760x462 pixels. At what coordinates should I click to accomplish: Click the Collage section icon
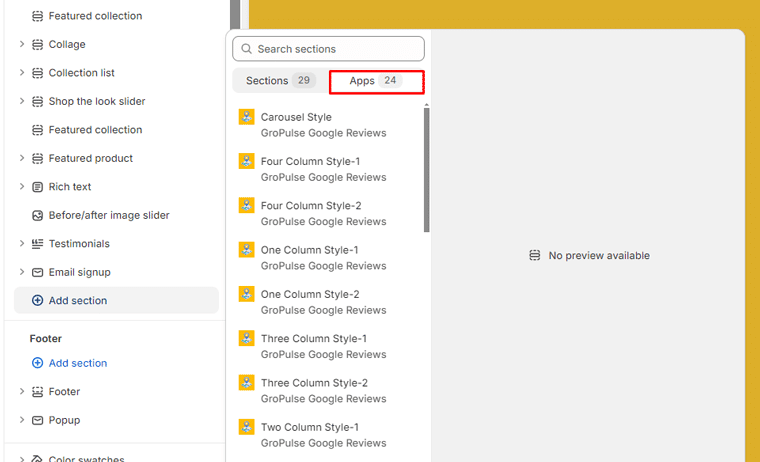(37, 45)
